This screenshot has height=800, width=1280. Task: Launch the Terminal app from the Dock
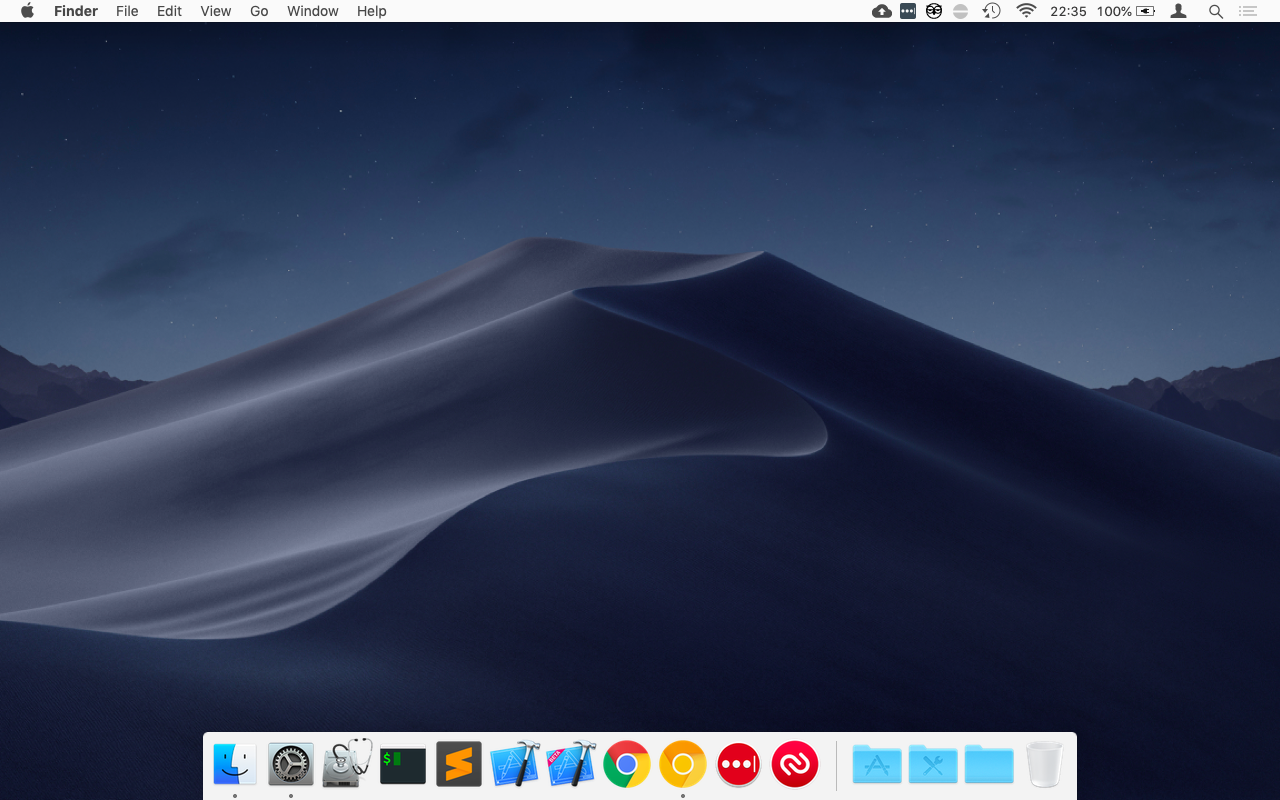click(403, 765)
